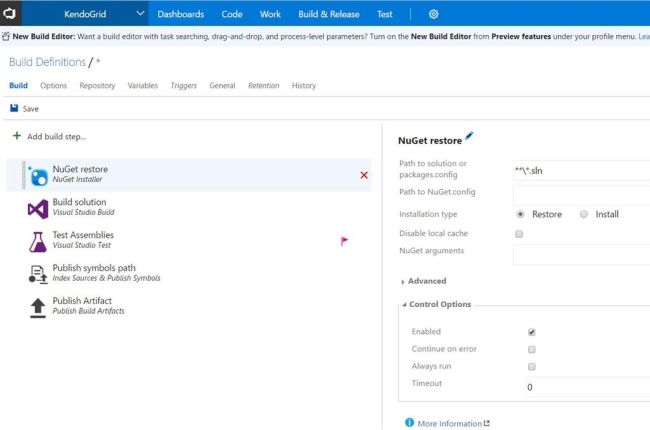Select the NuGet restore step
The width and height of the screenshot is (650, 430).
click(x=189, y=175)
